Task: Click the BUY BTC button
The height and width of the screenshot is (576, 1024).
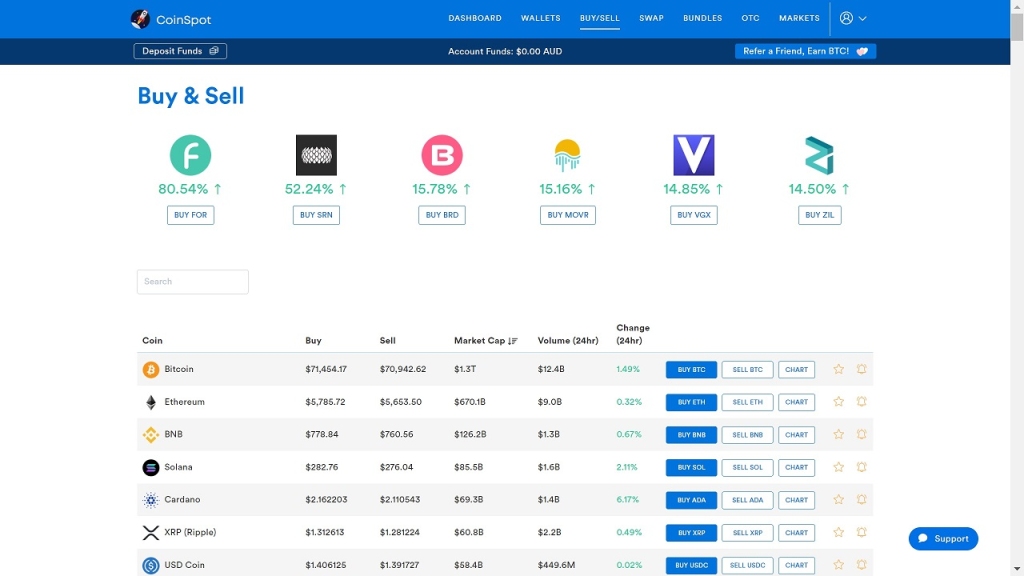Action: pyautogui.click(x=692, y=370)
